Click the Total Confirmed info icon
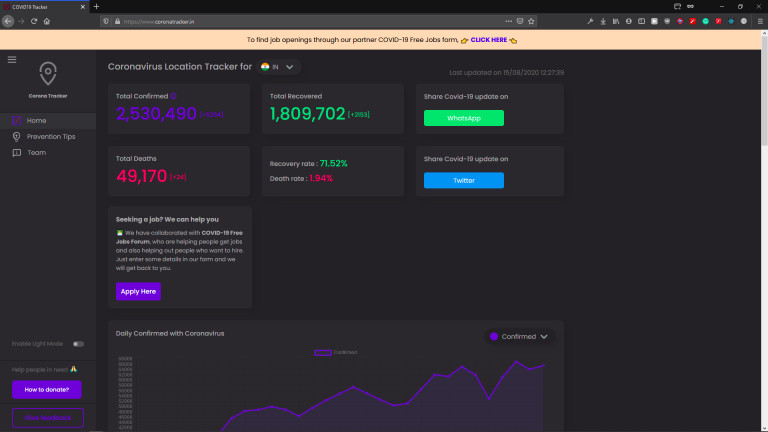The height and width of the screenshot is (432, 768). pyautogui.click(x=173, y=96)
